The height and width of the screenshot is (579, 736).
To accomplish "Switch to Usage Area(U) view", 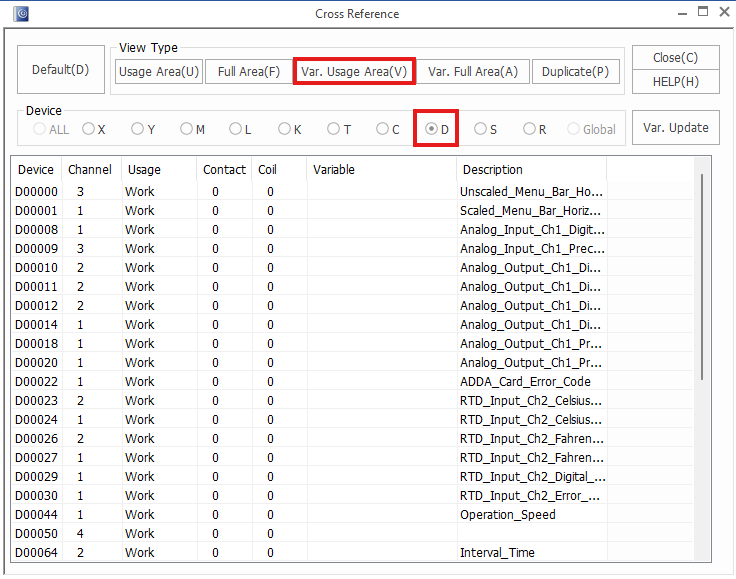I will 159,72.
